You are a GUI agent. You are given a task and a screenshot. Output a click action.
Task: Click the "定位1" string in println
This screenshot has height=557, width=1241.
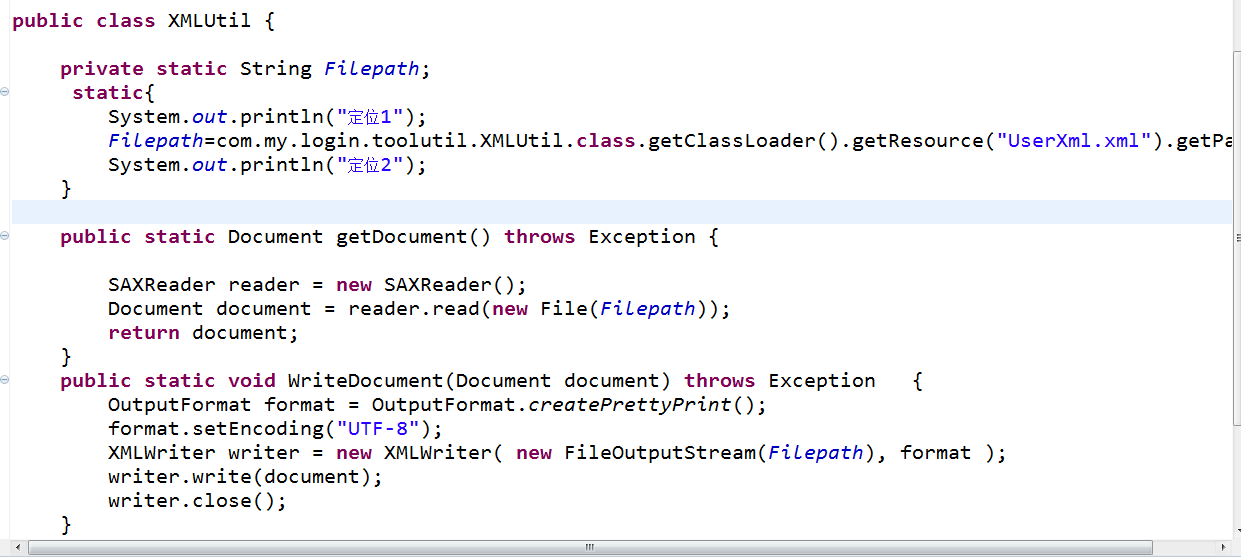pyautogui.click(x=372, y=117)
